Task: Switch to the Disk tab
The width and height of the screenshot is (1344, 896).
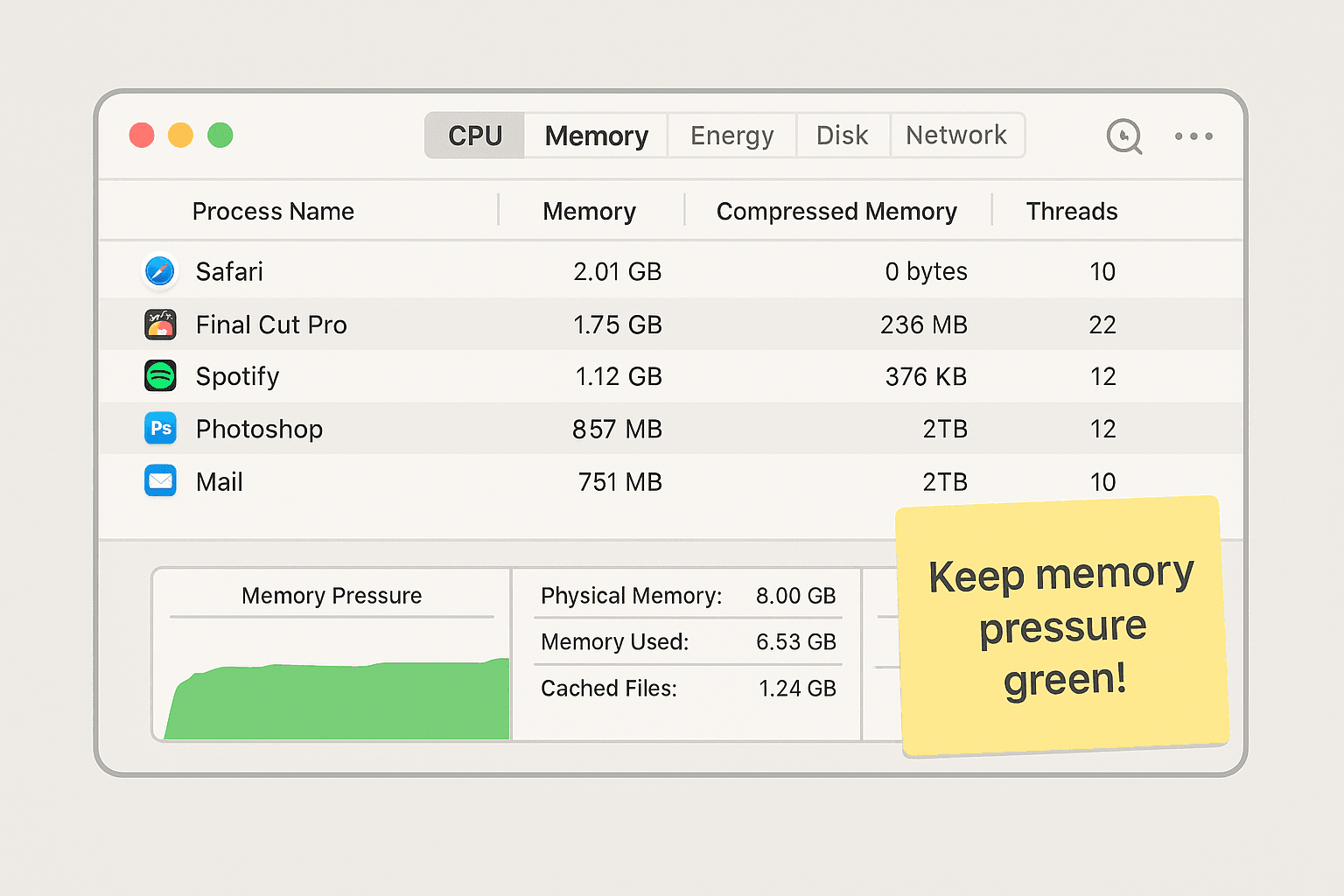Action: pos(843,136)
